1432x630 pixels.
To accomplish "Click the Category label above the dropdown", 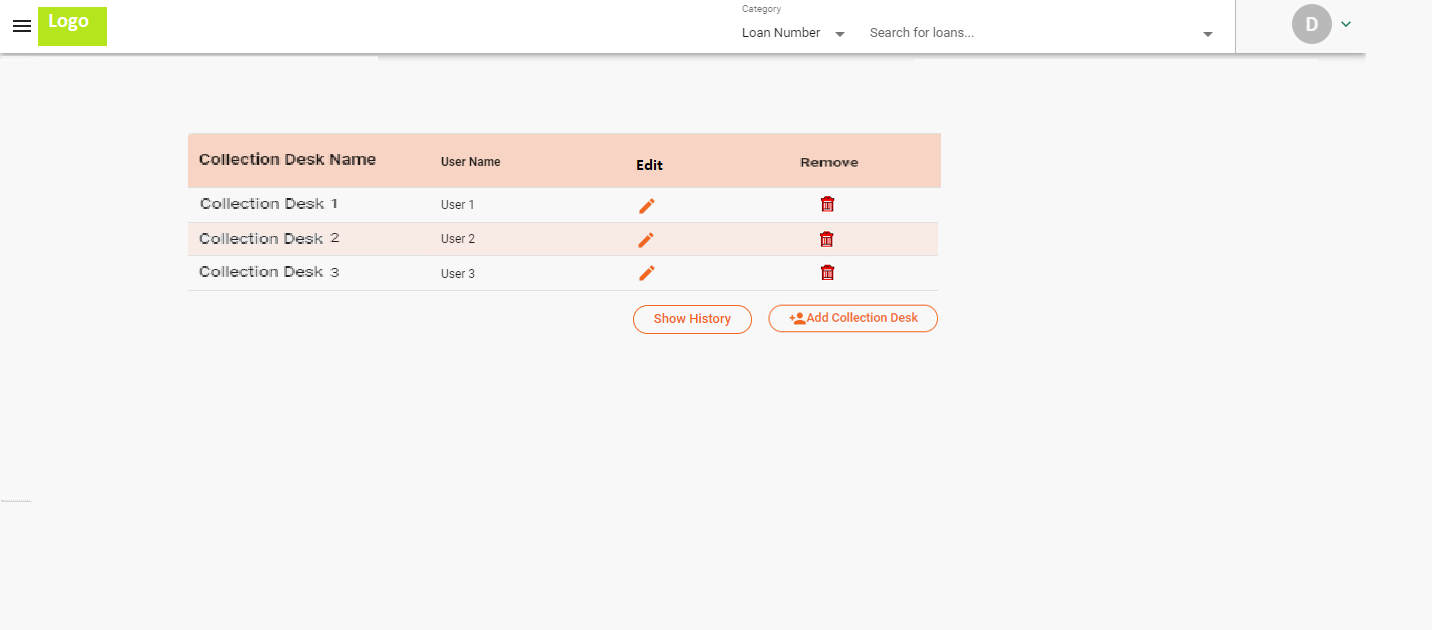I will click(x=761, y=9).
